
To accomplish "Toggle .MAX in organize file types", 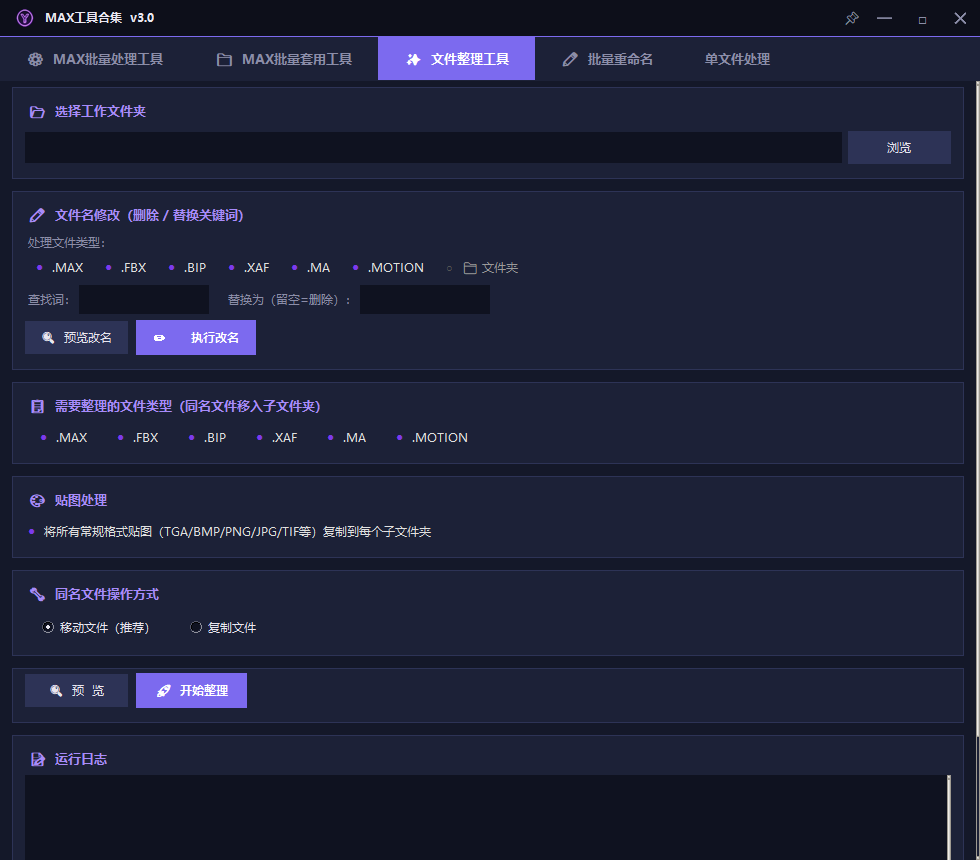I will [x=64, y=438].
